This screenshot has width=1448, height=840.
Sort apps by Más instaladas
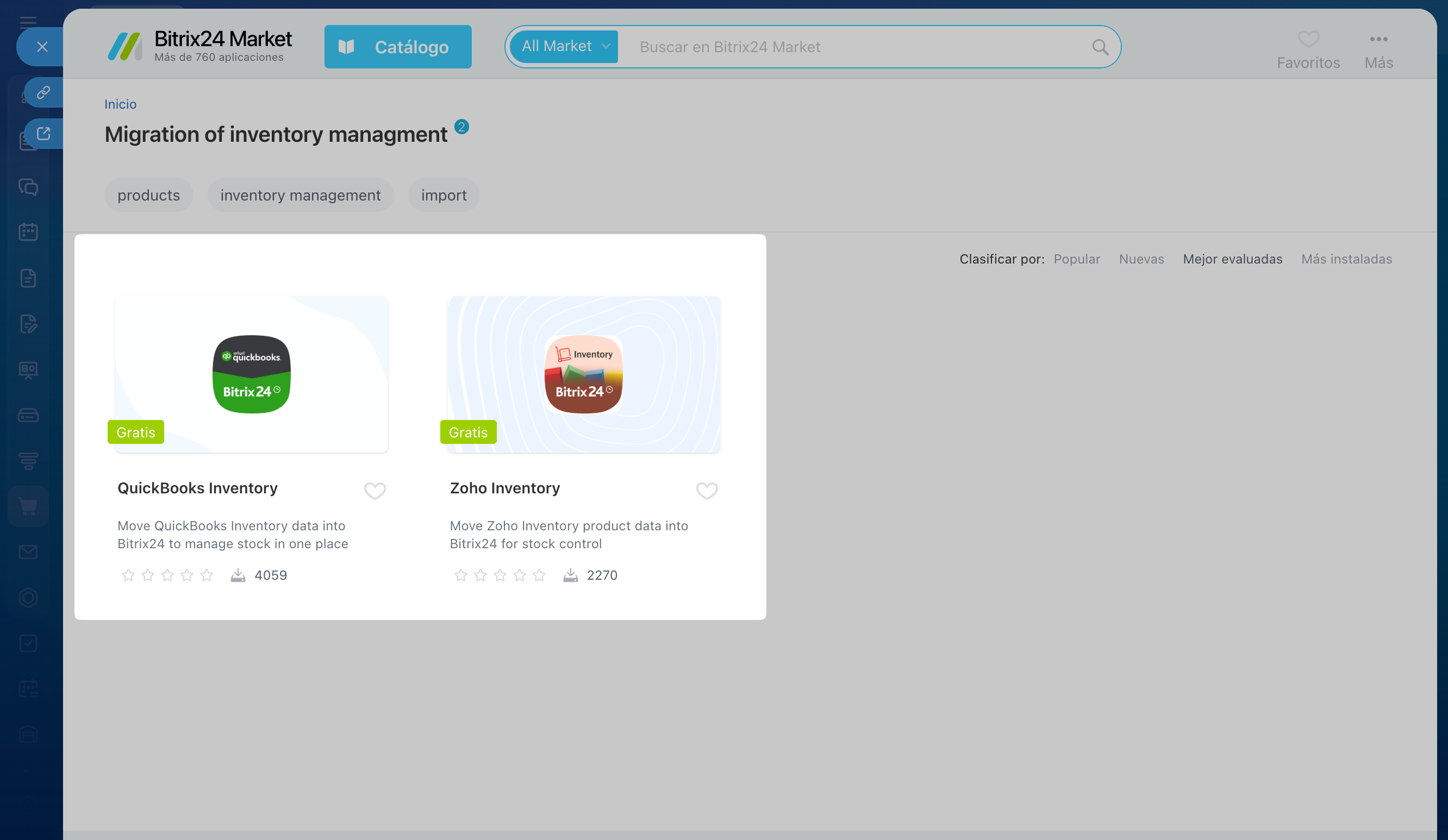tap(1346, 259)
